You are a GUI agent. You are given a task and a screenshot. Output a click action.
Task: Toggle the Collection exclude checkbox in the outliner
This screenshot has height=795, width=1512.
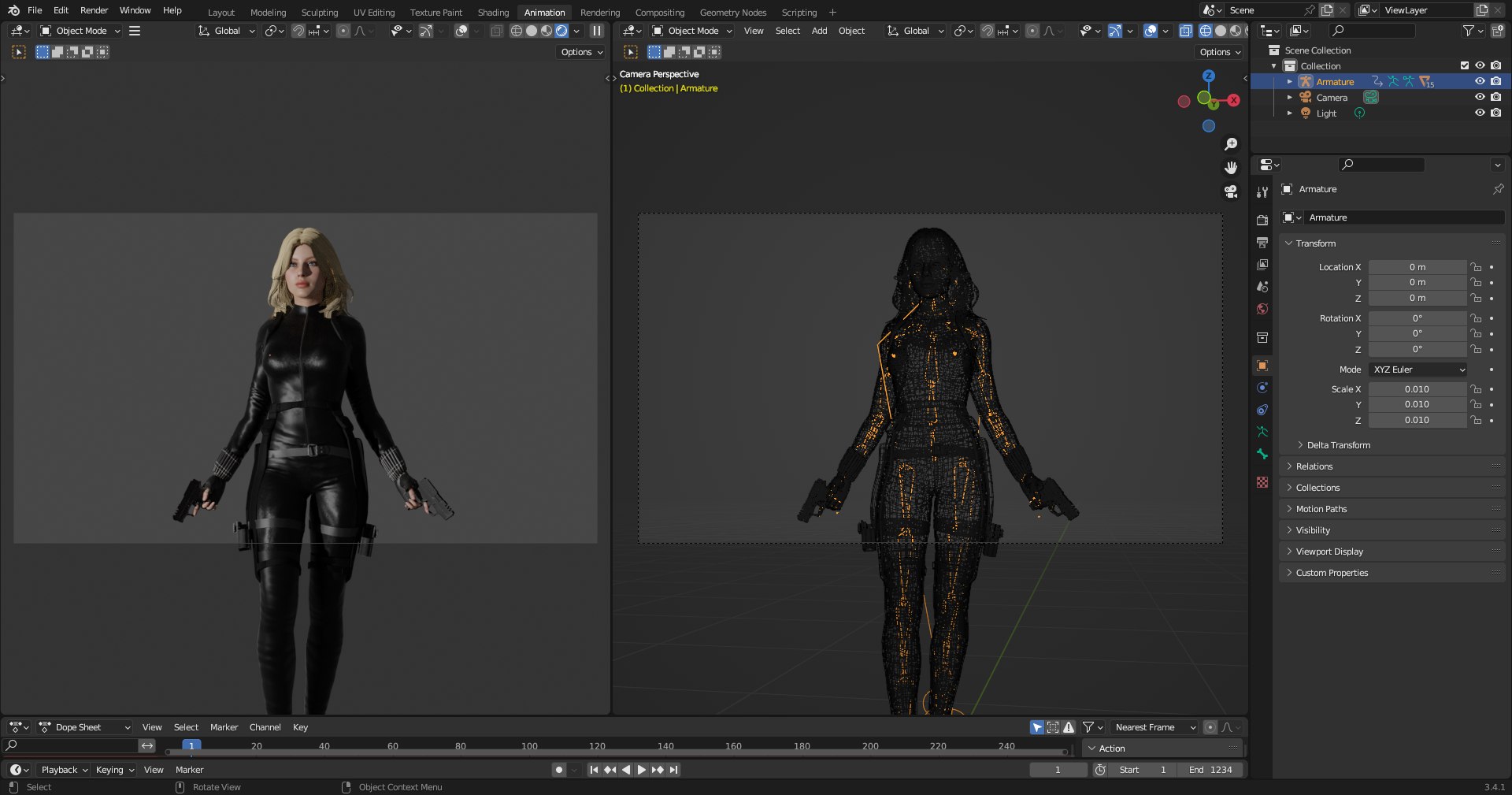(x=1465, y=66)
